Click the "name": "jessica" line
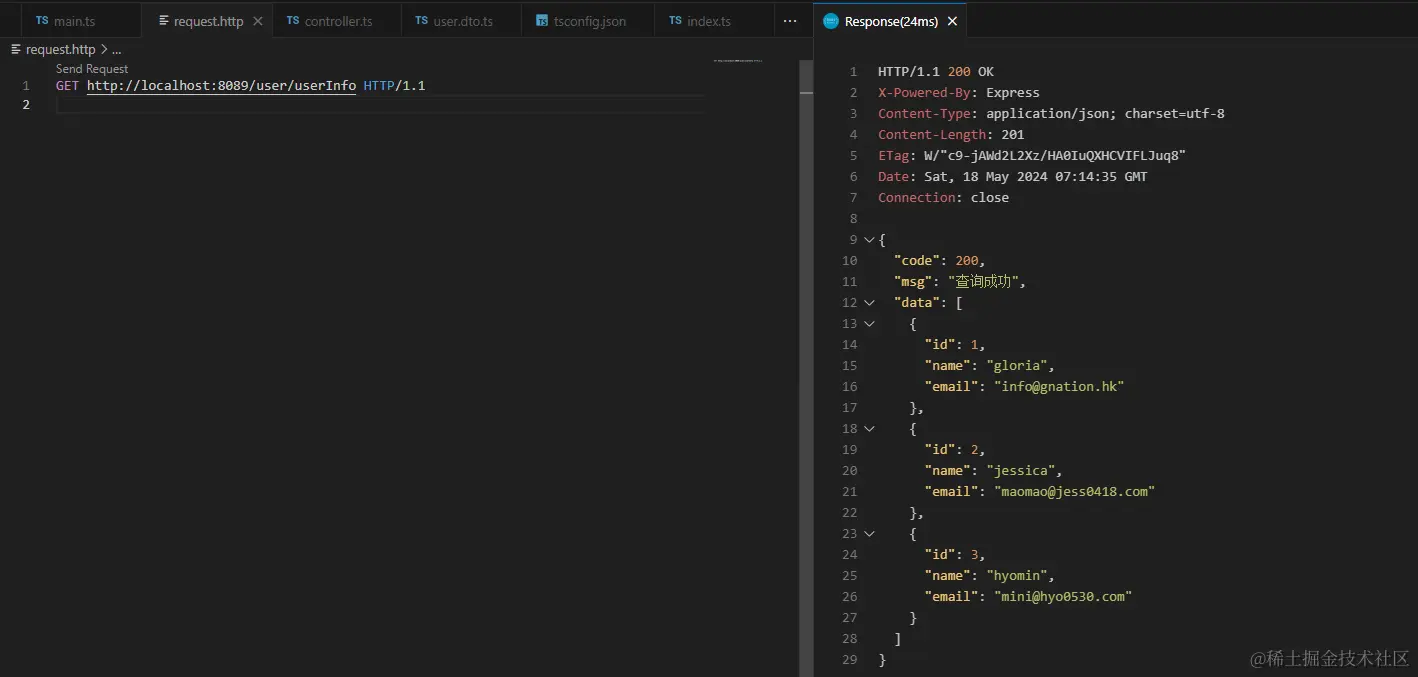Image resolution: width=1418 pixels, height=677 pixels. [x=993, y=471]
